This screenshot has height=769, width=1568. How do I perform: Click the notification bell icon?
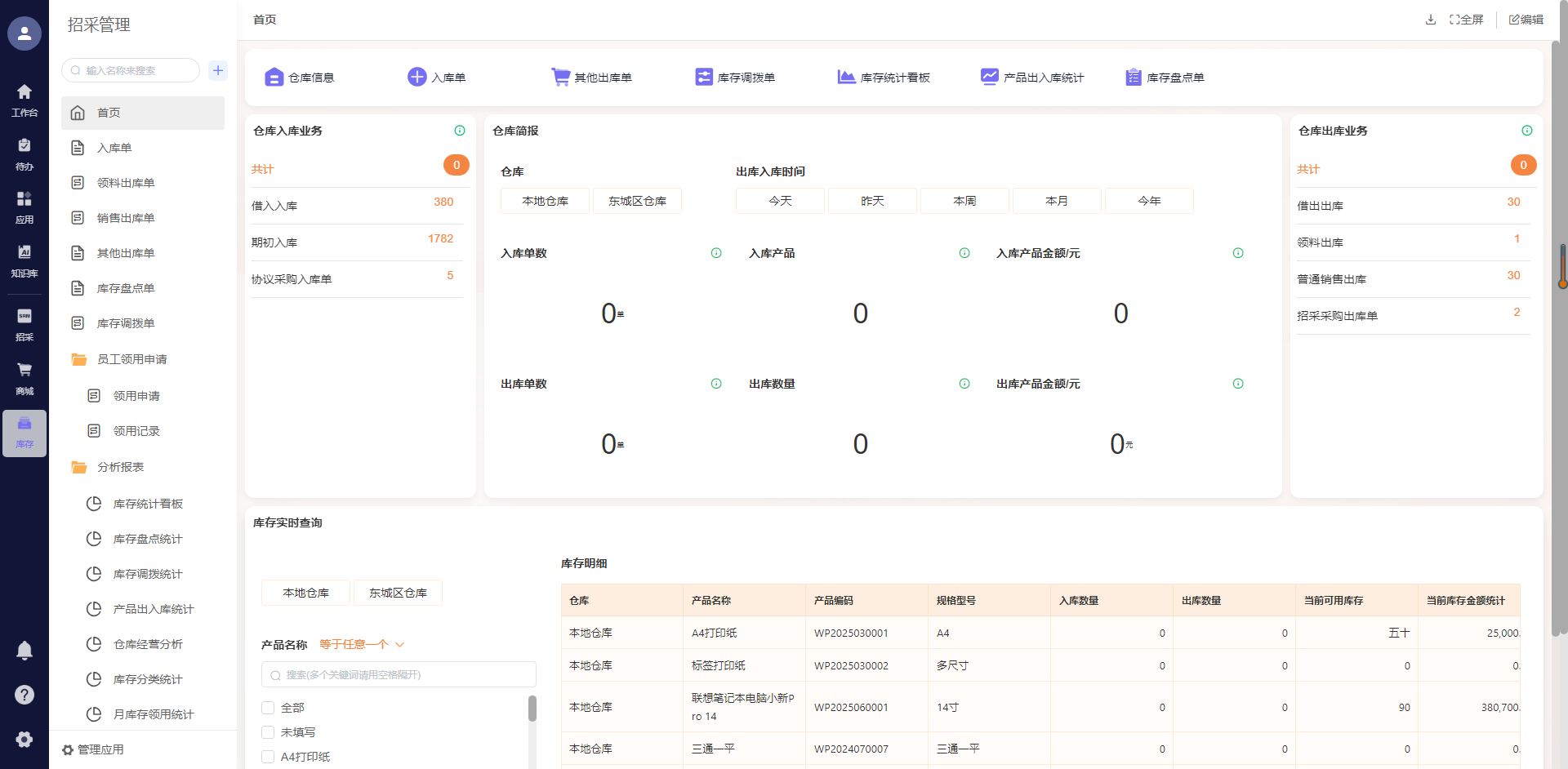[x=24, y=651]
